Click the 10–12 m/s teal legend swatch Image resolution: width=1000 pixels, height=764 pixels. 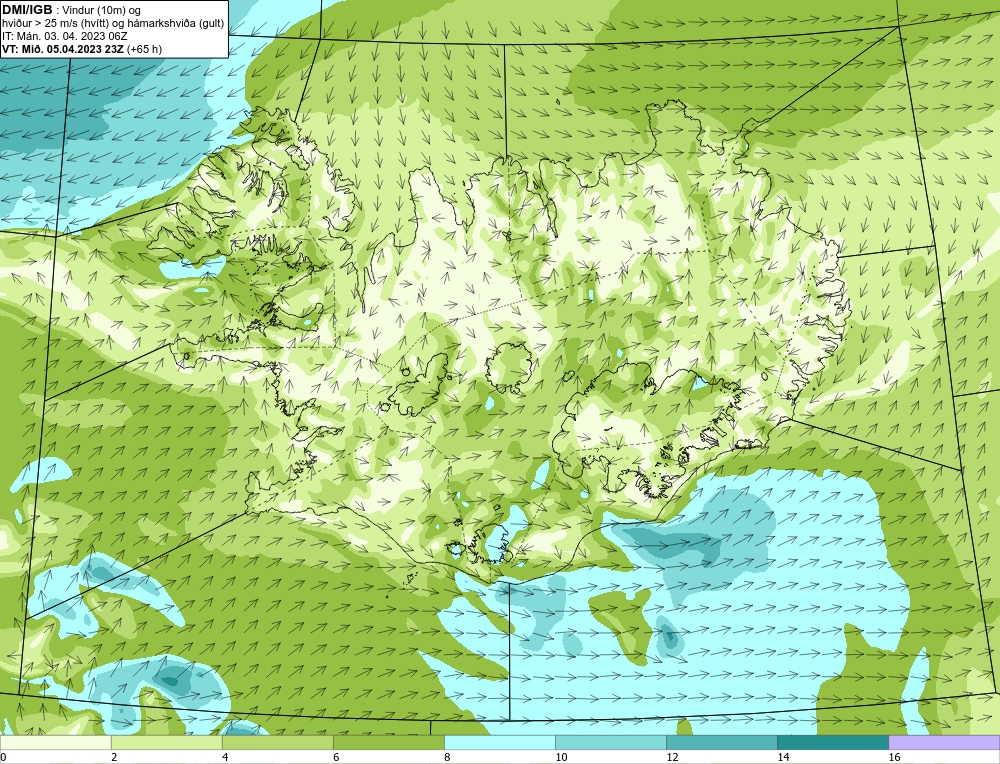point(610,742)
